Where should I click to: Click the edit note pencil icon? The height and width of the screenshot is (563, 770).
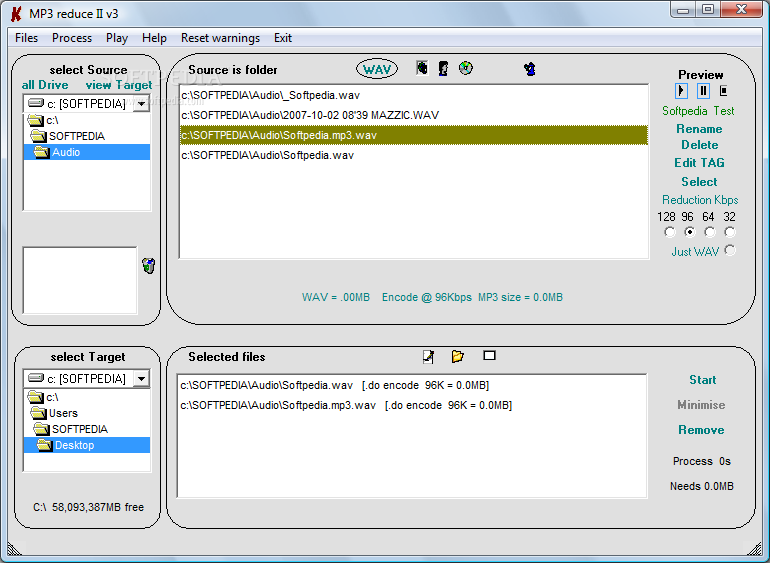[x=428, y=357]
